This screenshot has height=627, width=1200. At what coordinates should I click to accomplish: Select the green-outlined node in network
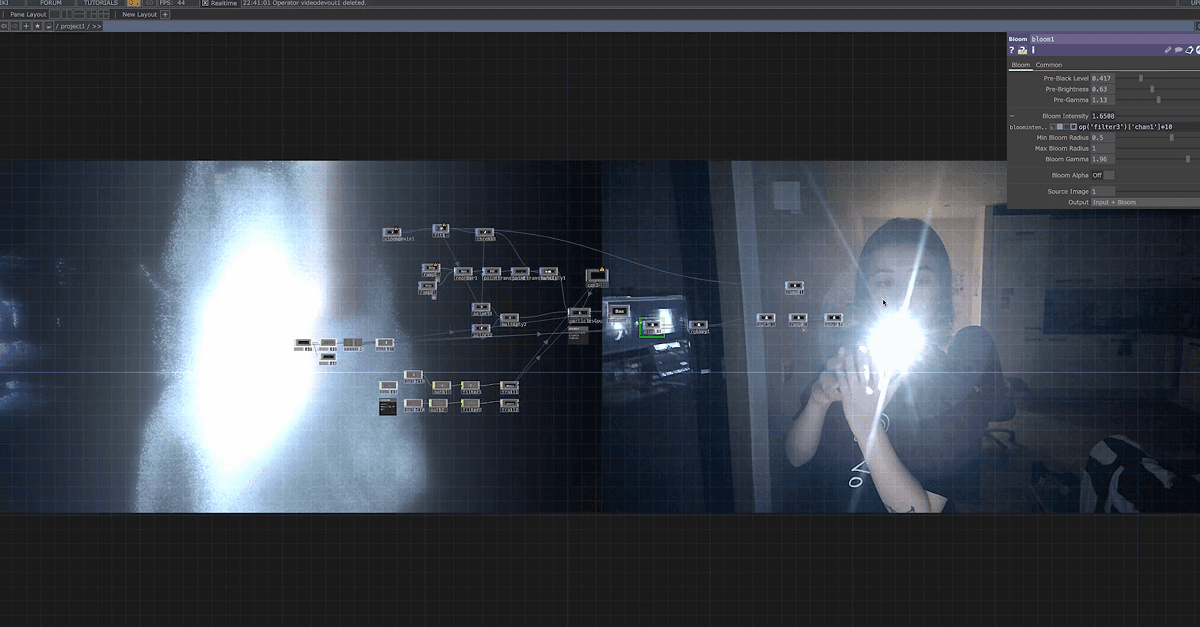pos(652,327)
